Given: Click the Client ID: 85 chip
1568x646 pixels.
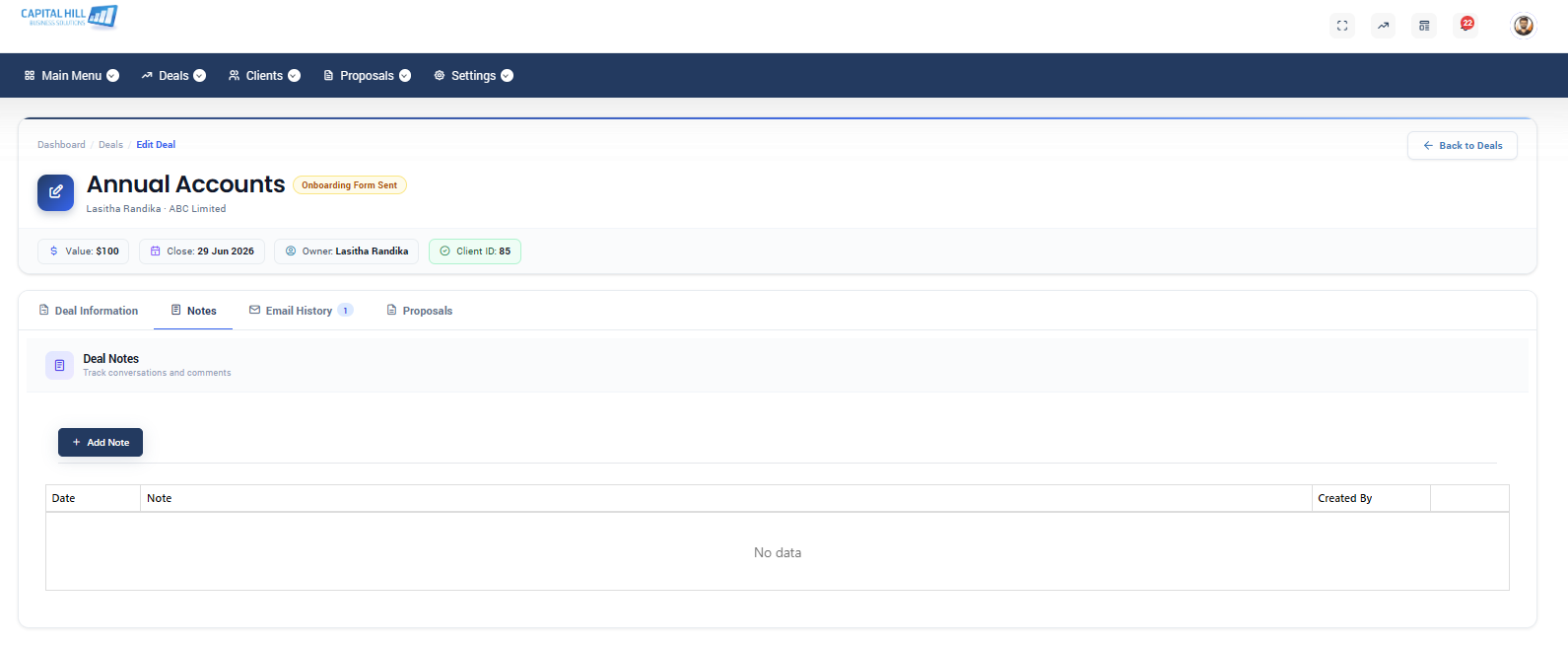Looking at the screenshot, I should [x=475, y=251].
